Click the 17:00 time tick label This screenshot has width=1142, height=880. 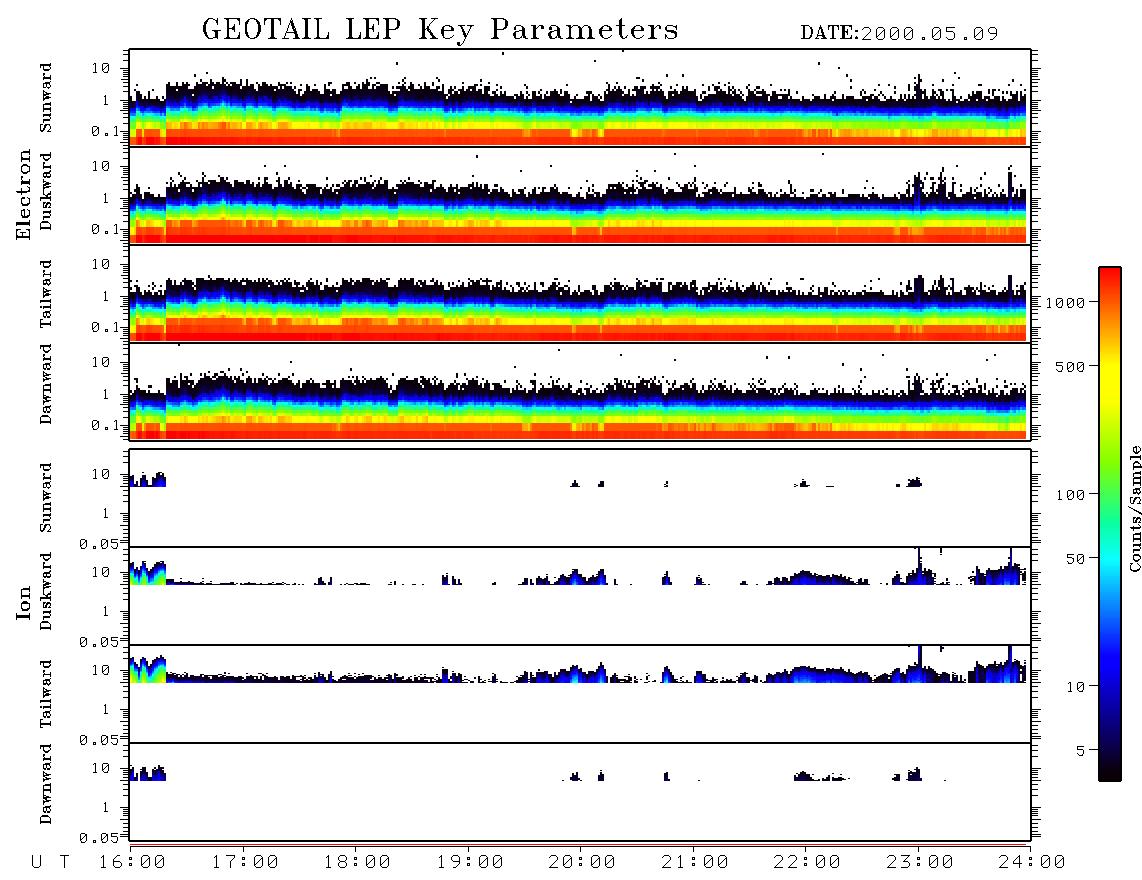245,863
